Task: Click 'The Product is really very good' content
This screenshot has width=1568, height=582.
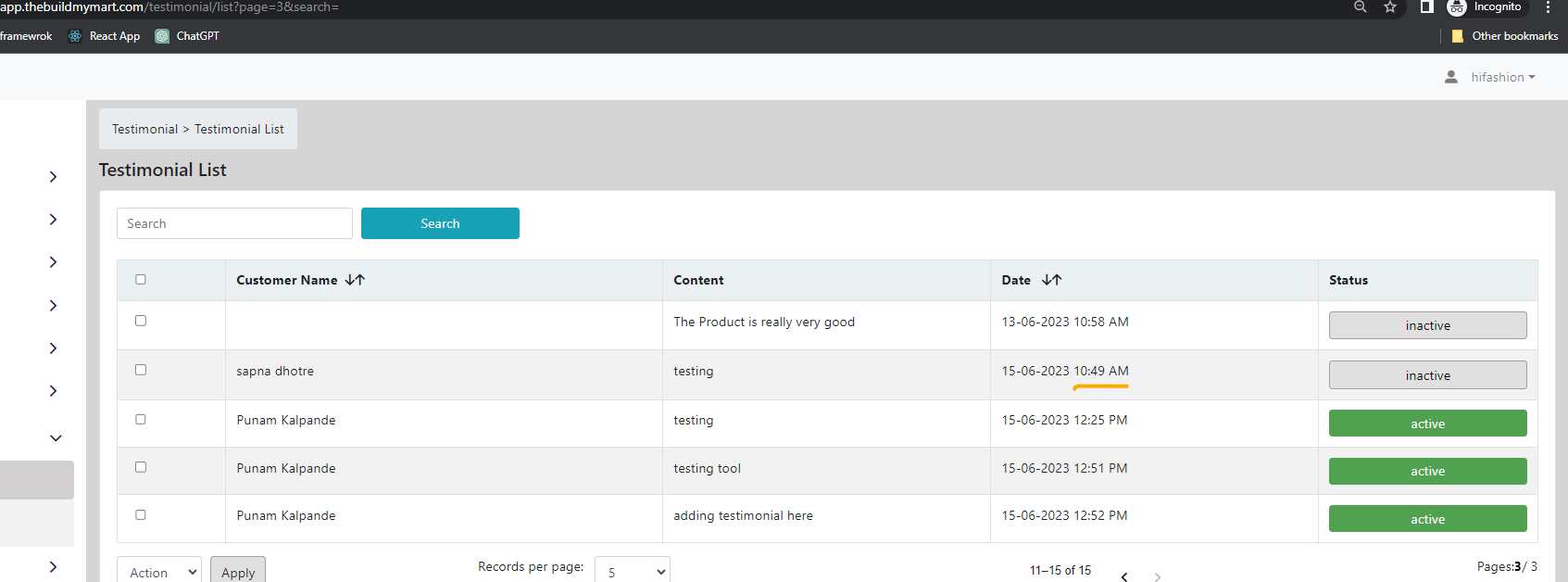Action: tap(764, 322)
